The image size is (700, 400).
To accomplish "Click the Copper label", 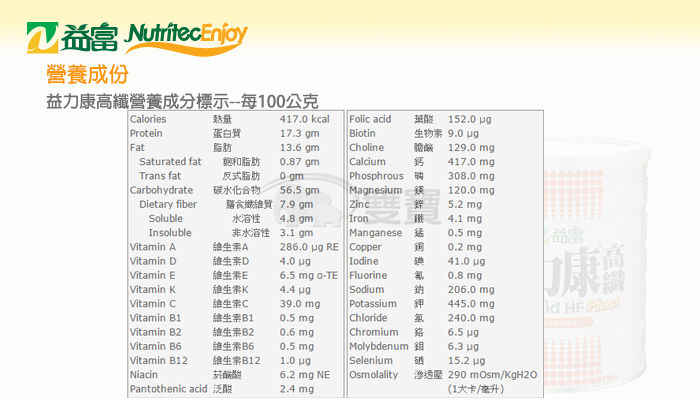I will [365, 247].
